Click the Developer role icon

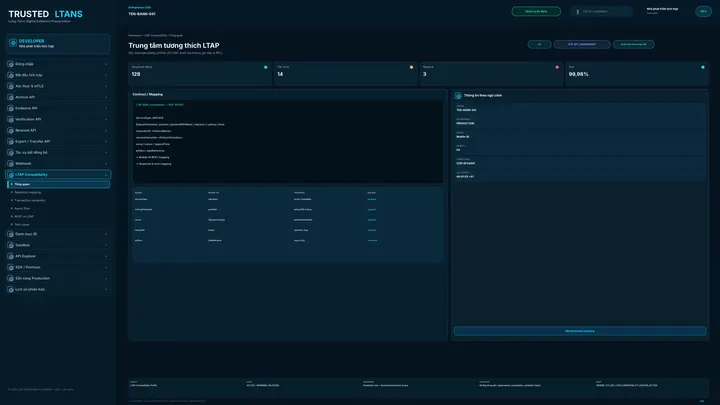13,43
